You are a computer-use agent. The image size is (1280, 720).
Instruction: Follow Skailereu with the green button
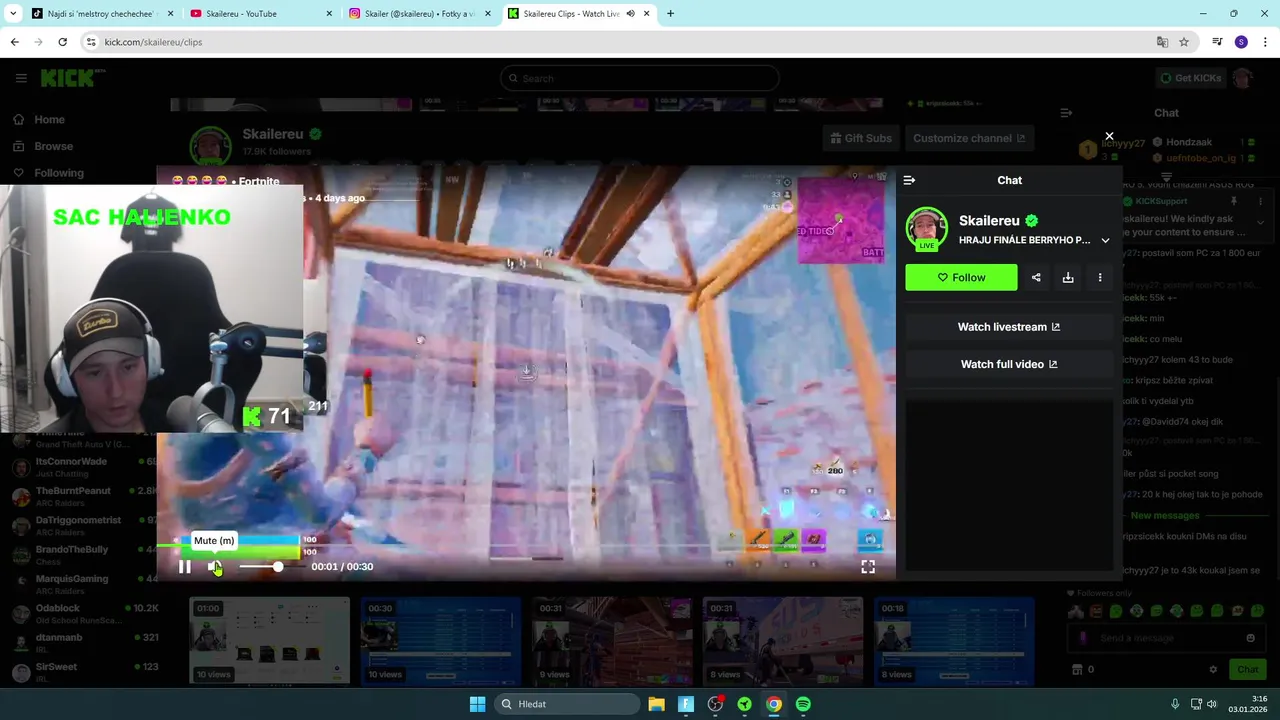point(961,278)
